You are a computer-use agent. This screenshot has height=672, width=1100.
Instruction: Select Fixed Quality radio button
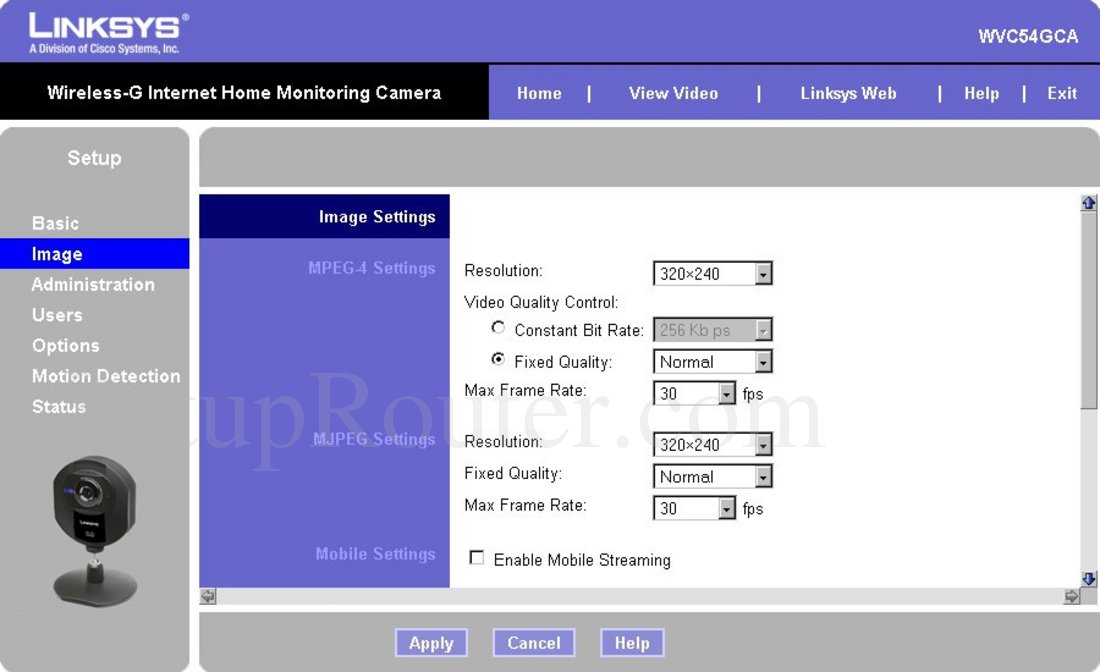[x=498, y=360]
